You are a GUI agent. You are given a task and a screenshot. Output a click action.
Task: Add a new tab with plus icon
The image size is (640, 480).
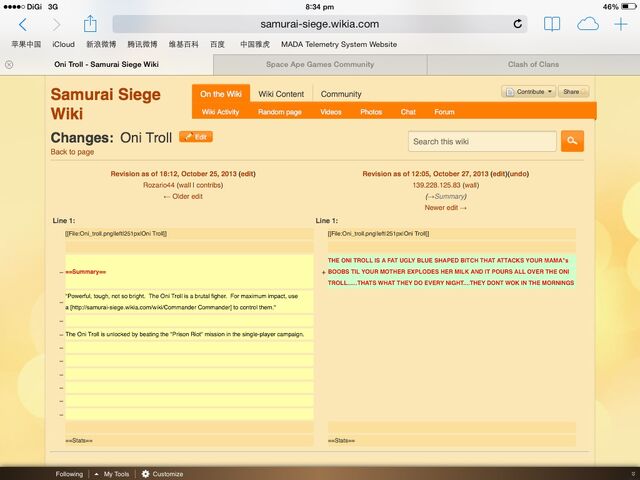coord(621,24)
